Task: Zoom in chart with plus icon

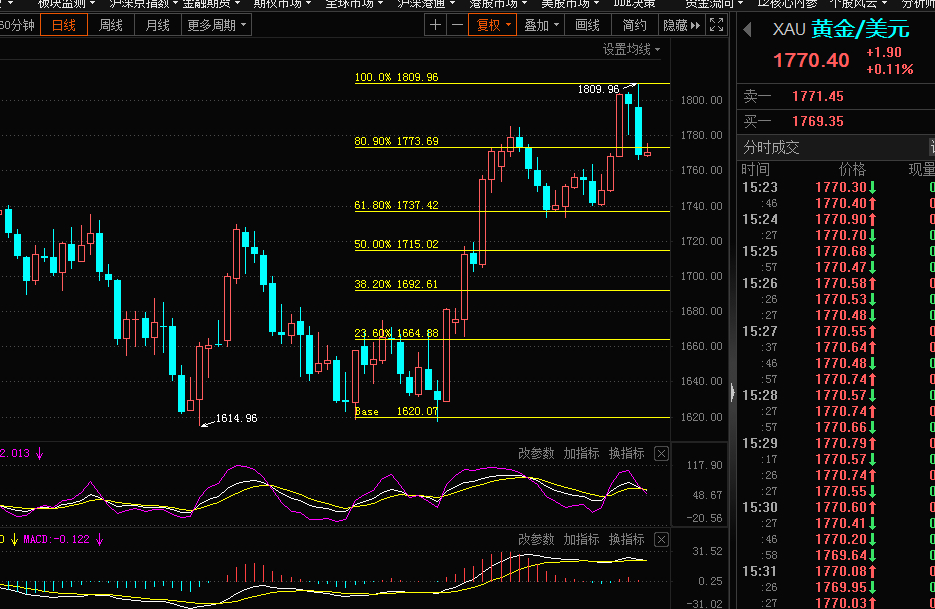Action: click(435, 25)
